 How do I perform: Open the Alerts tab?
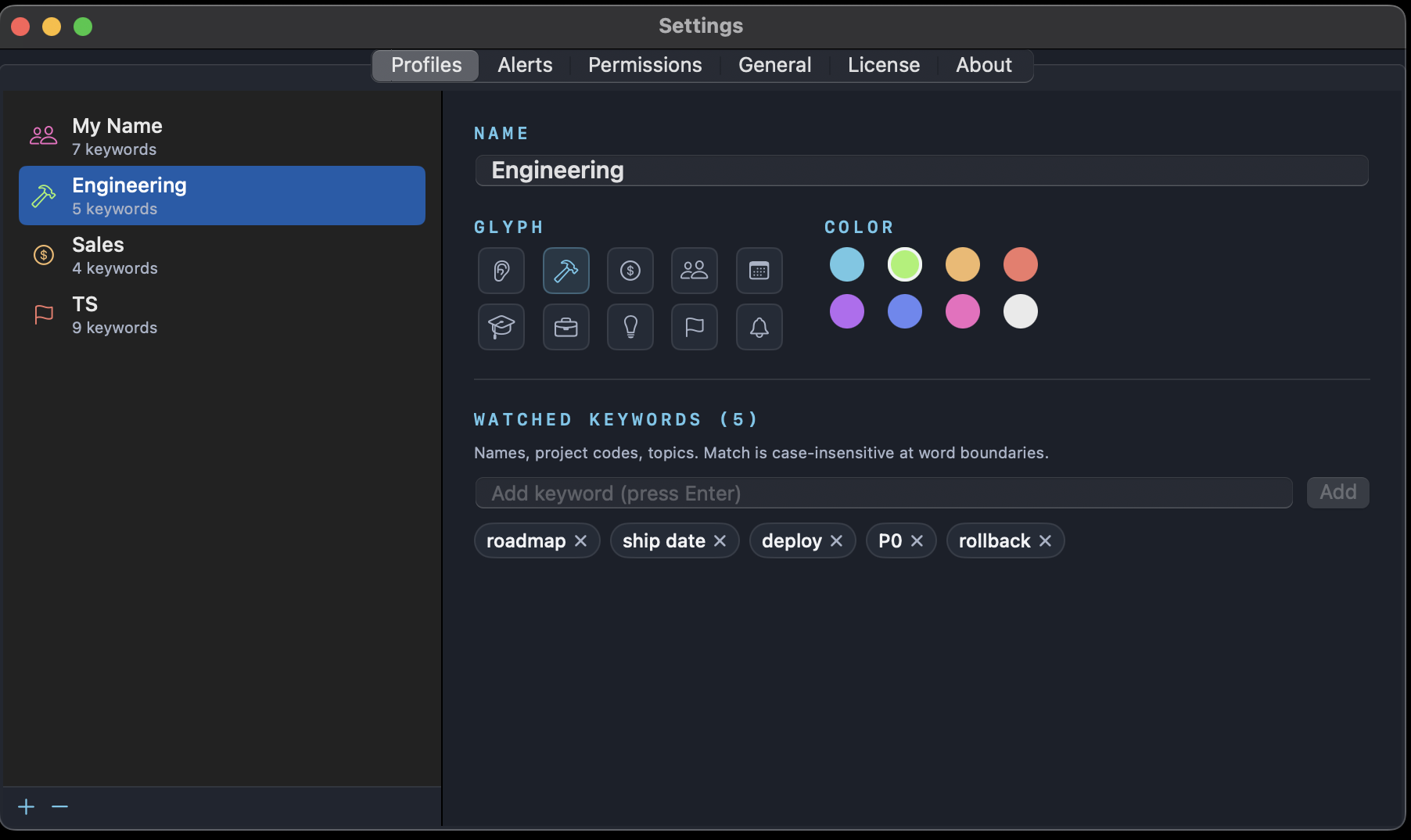click(x=525, y=65)
